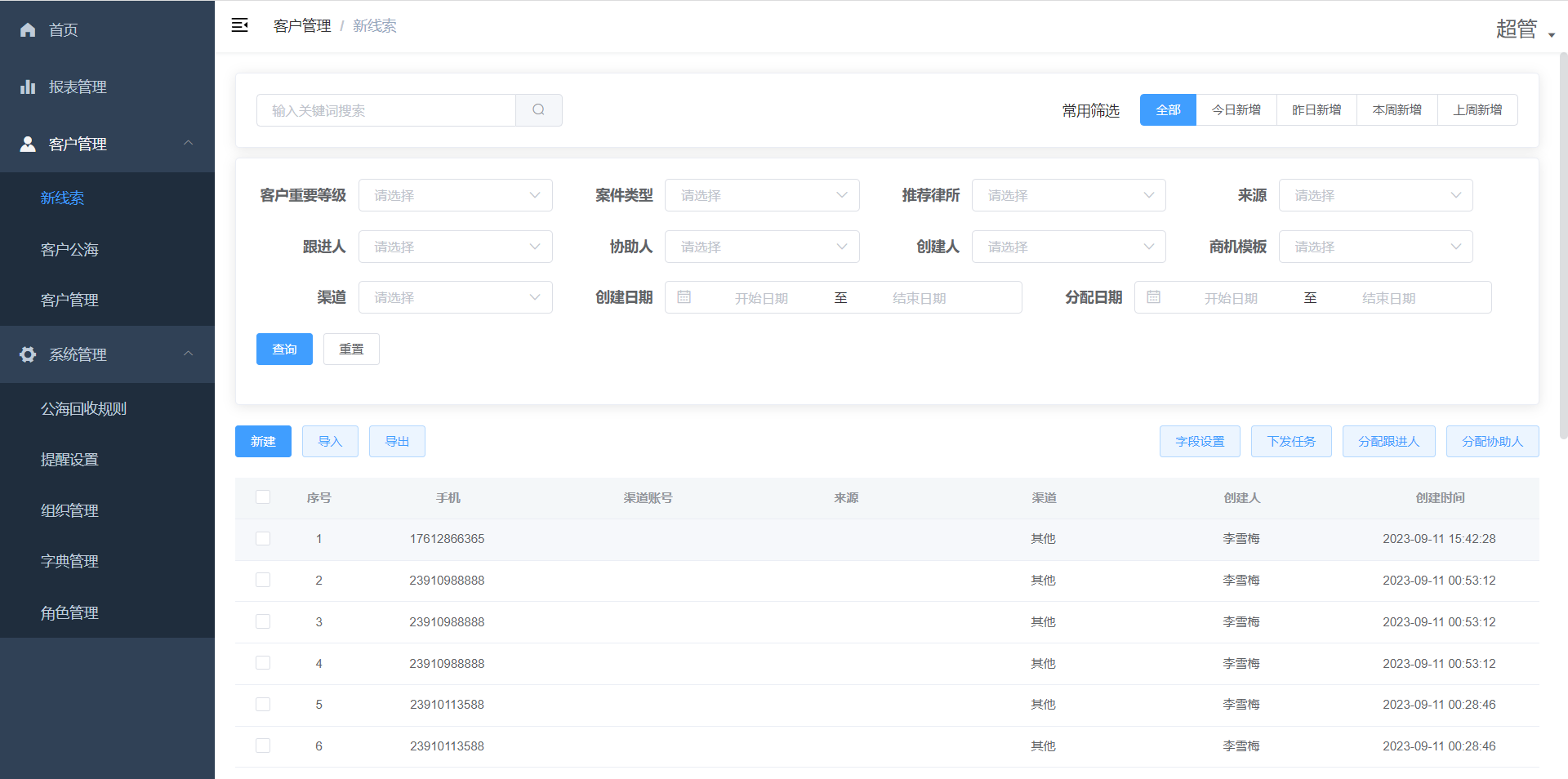The height and width of the screenshot is (779, 1568).
Task: Click the gear icon beside 系统管理
Action: tap(28, 354)
